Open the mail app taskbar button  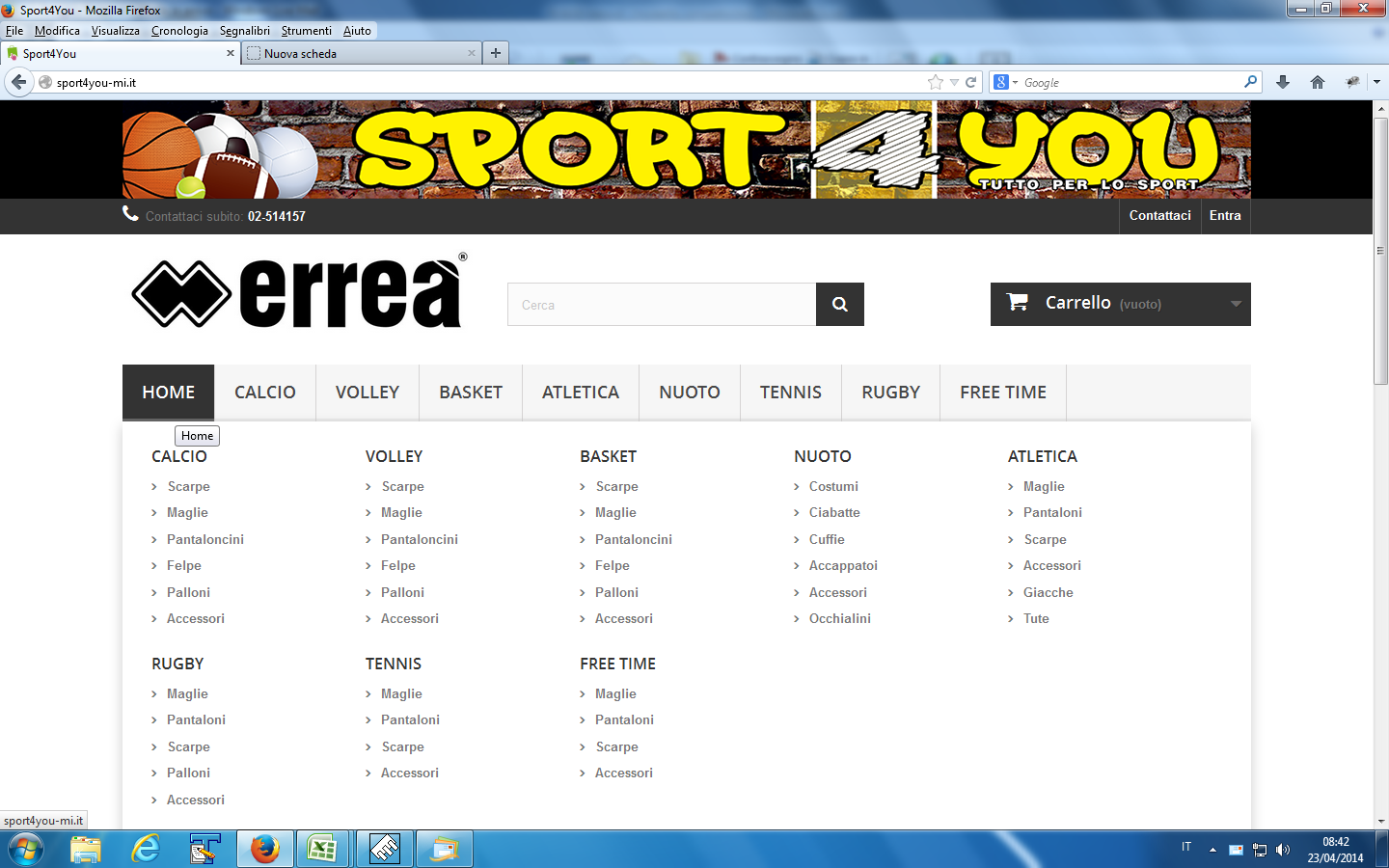coord(445,850)
